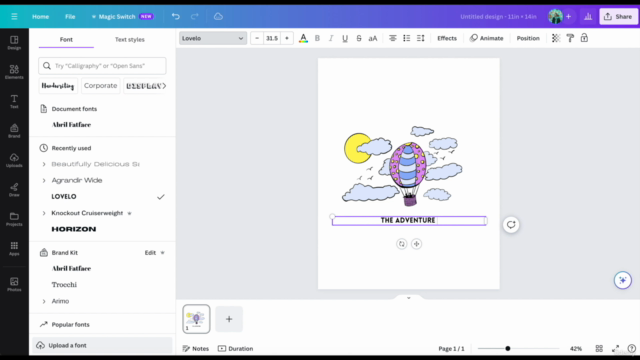Toggle uppercase aA text case

coord(373,38)
